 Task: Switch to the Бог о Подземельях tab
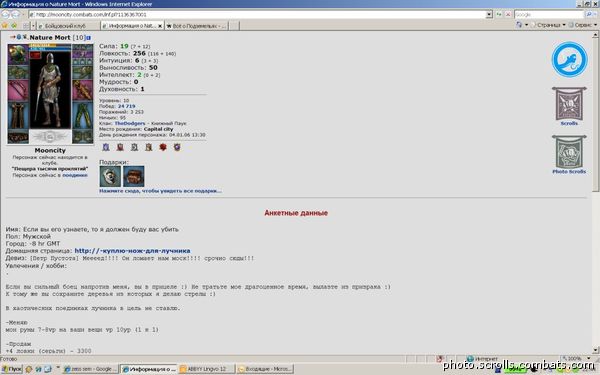click(196, 26)
